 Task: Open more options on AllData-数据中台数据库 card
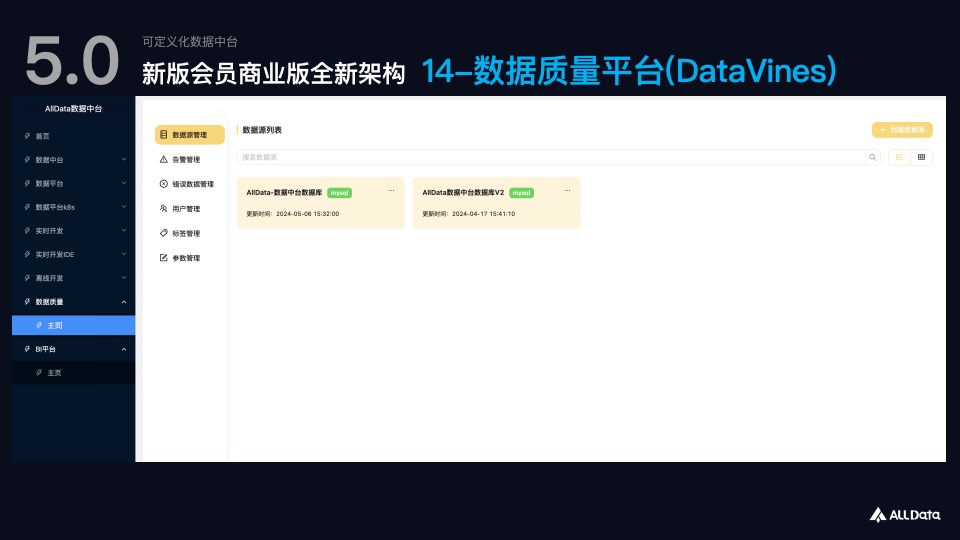pyautogui.click(x=391, y=190)
